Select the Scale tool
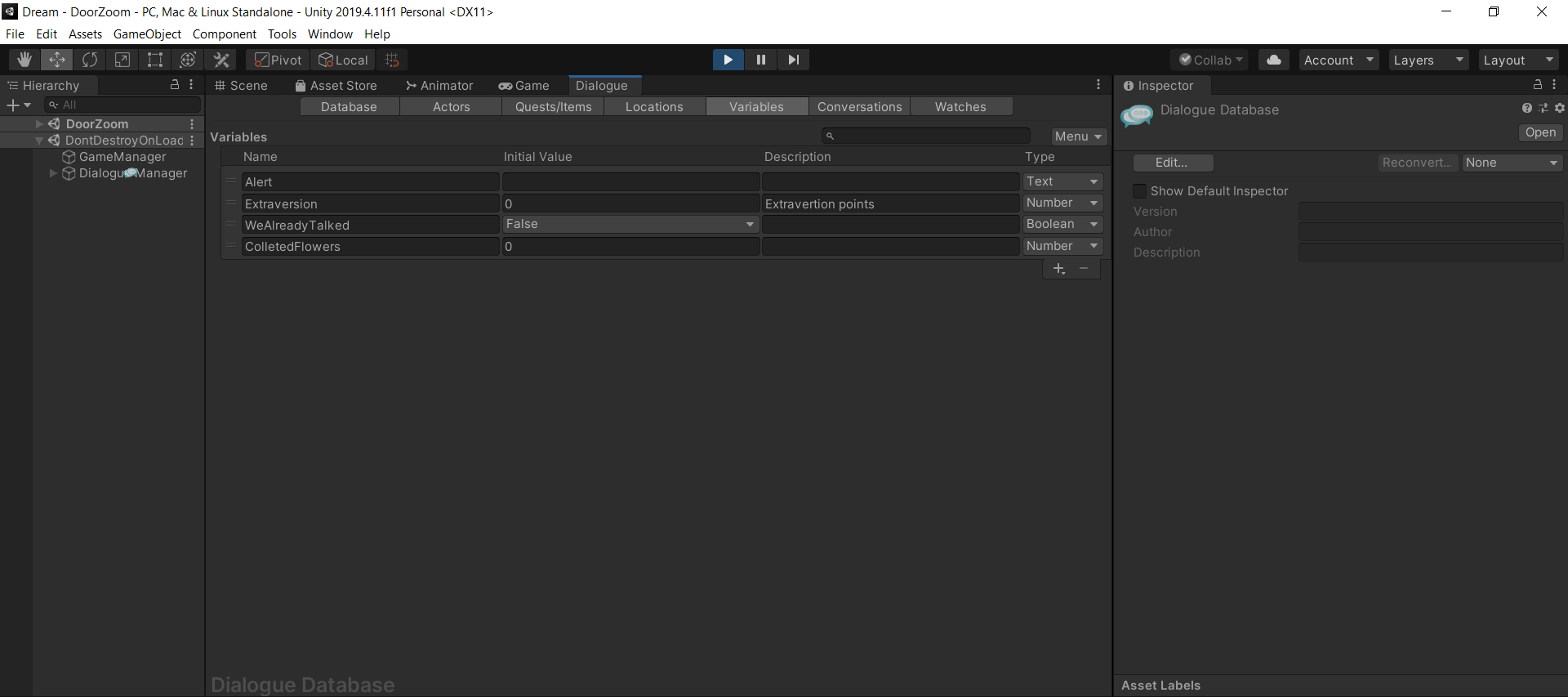Image resolution: width=1568 pixels, height=697 pixels. [122, 60]
